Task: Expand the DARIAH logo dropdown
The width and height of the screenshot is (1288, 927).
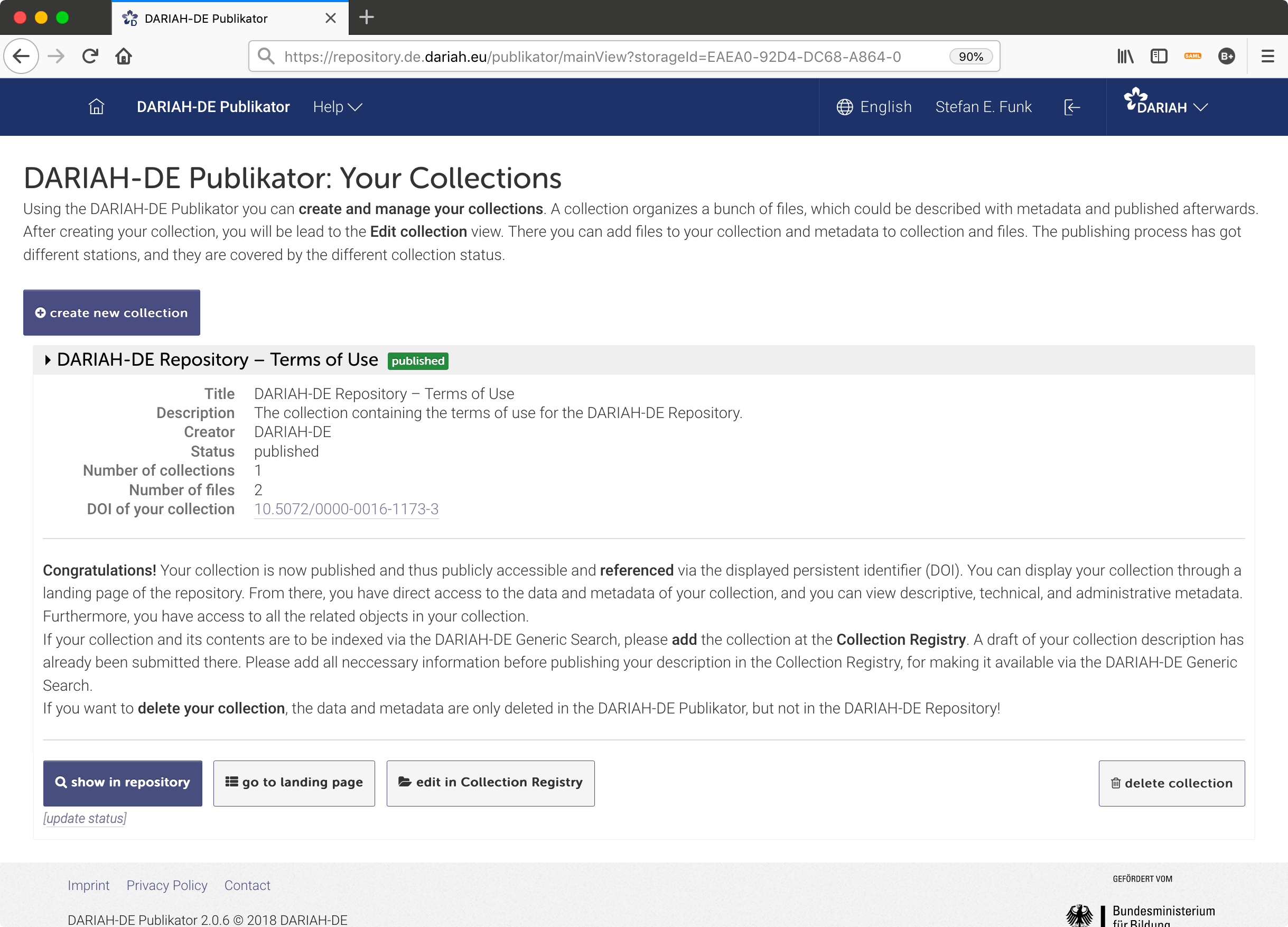Action: point(1166,106)
